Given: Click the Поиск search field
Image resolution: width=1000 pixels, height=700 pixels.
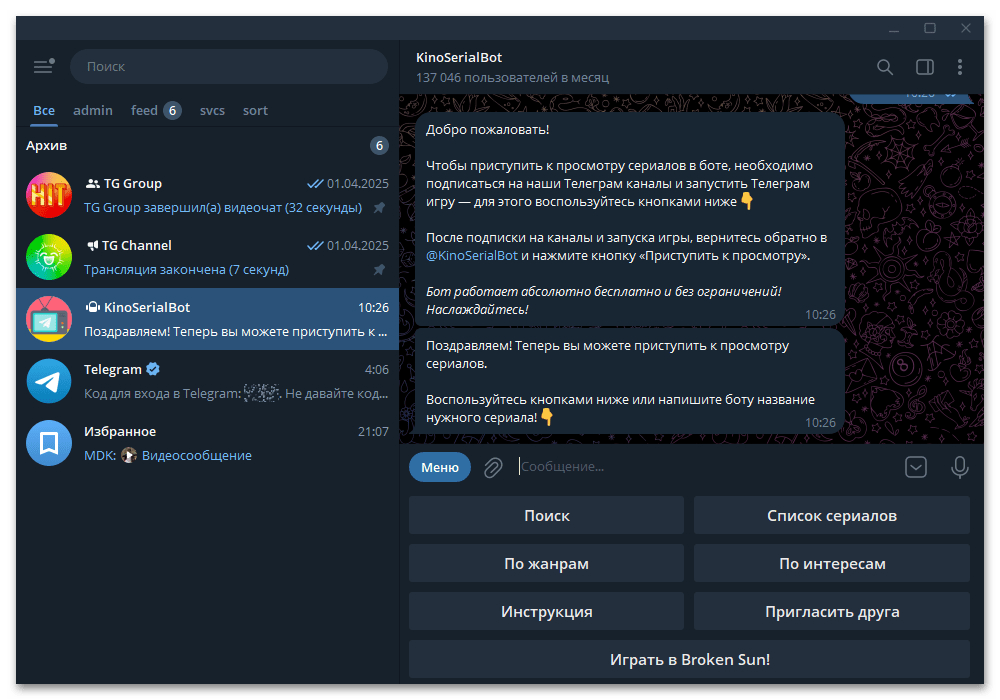Looking at the screenshot, I should coord(228,66).
